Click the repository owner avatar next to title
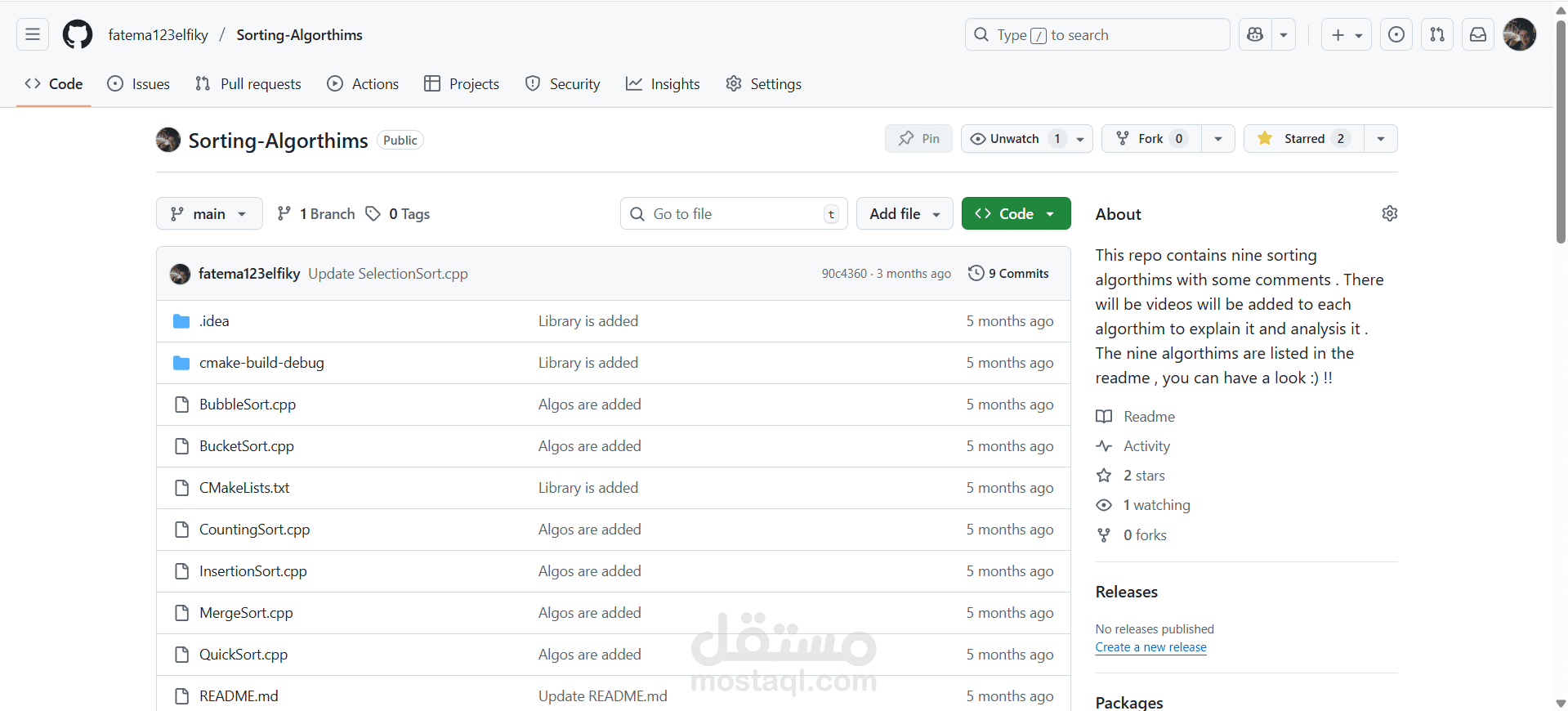 [x=168, y=140]
